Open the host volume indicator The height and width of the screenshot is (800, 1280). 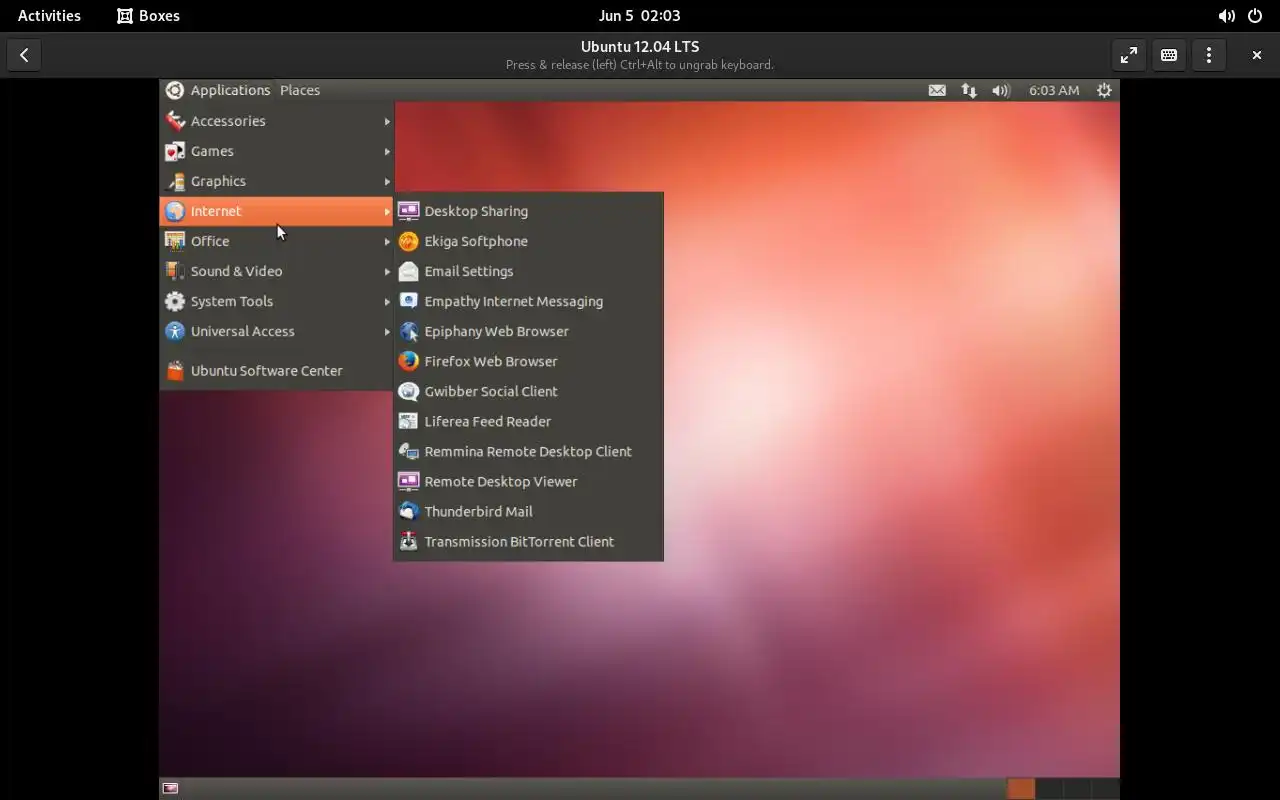tap(1227, 16)
